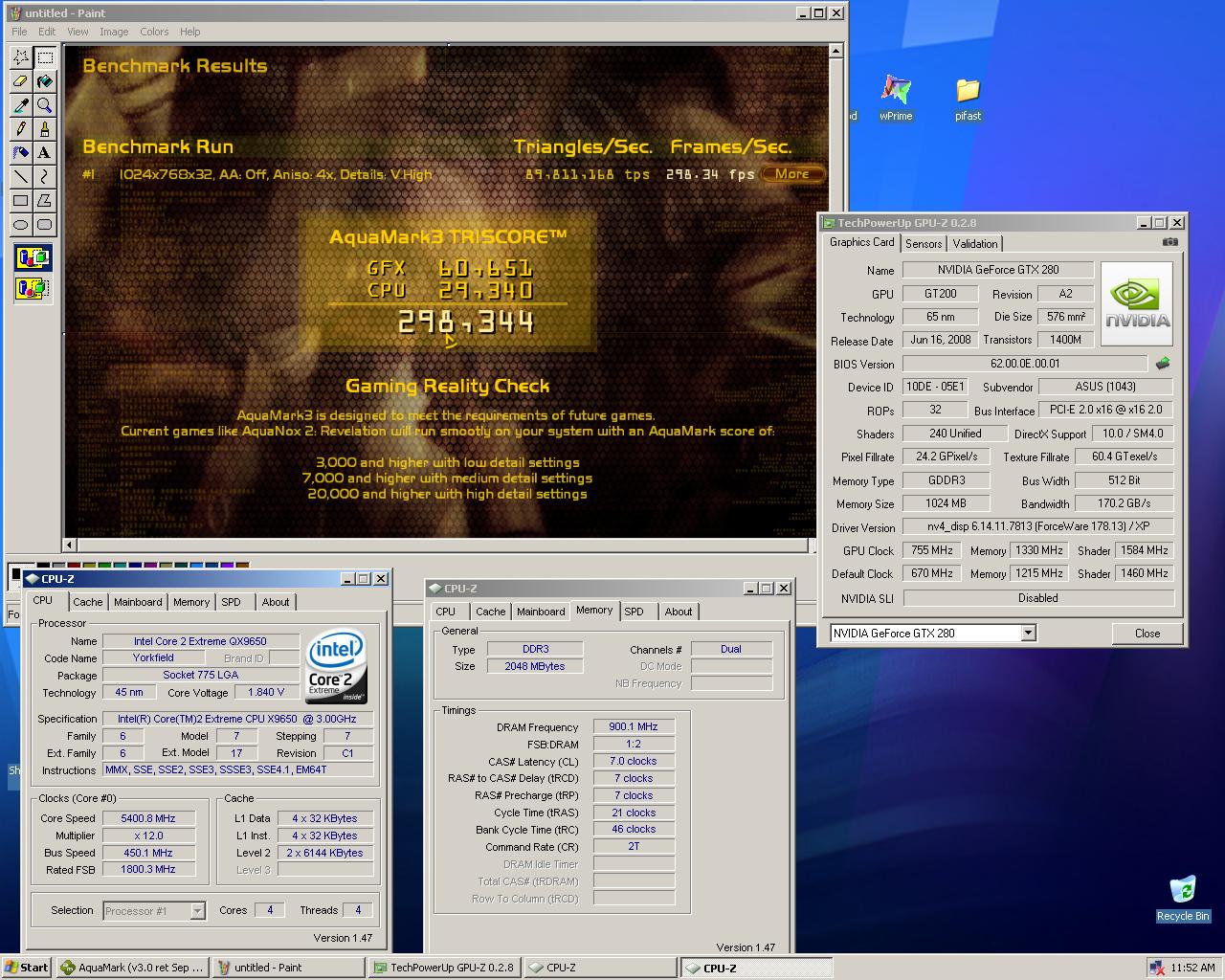Choose the Pencil tool in Paint
Screen dimensions: 1225x980
click(20, 129)
